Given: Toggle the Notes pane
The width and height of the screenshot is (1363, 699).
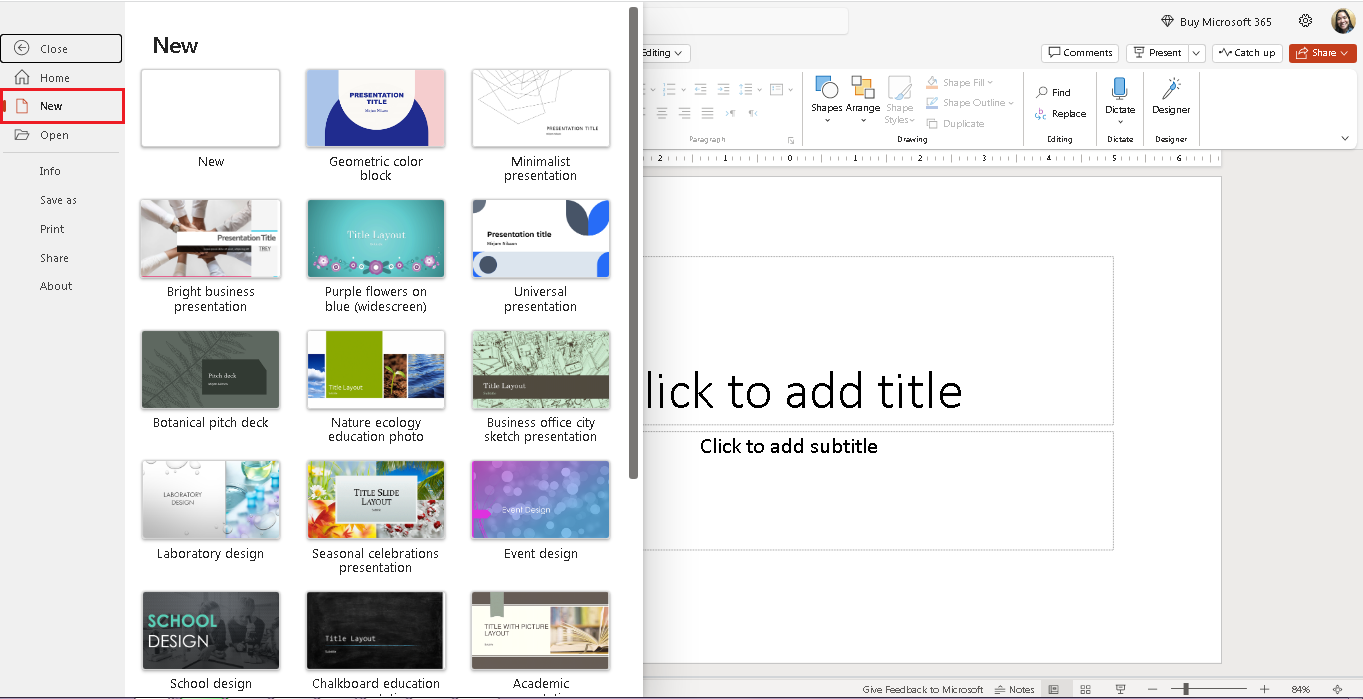Looking at the screenshot, I should (x=1013, y=689).
